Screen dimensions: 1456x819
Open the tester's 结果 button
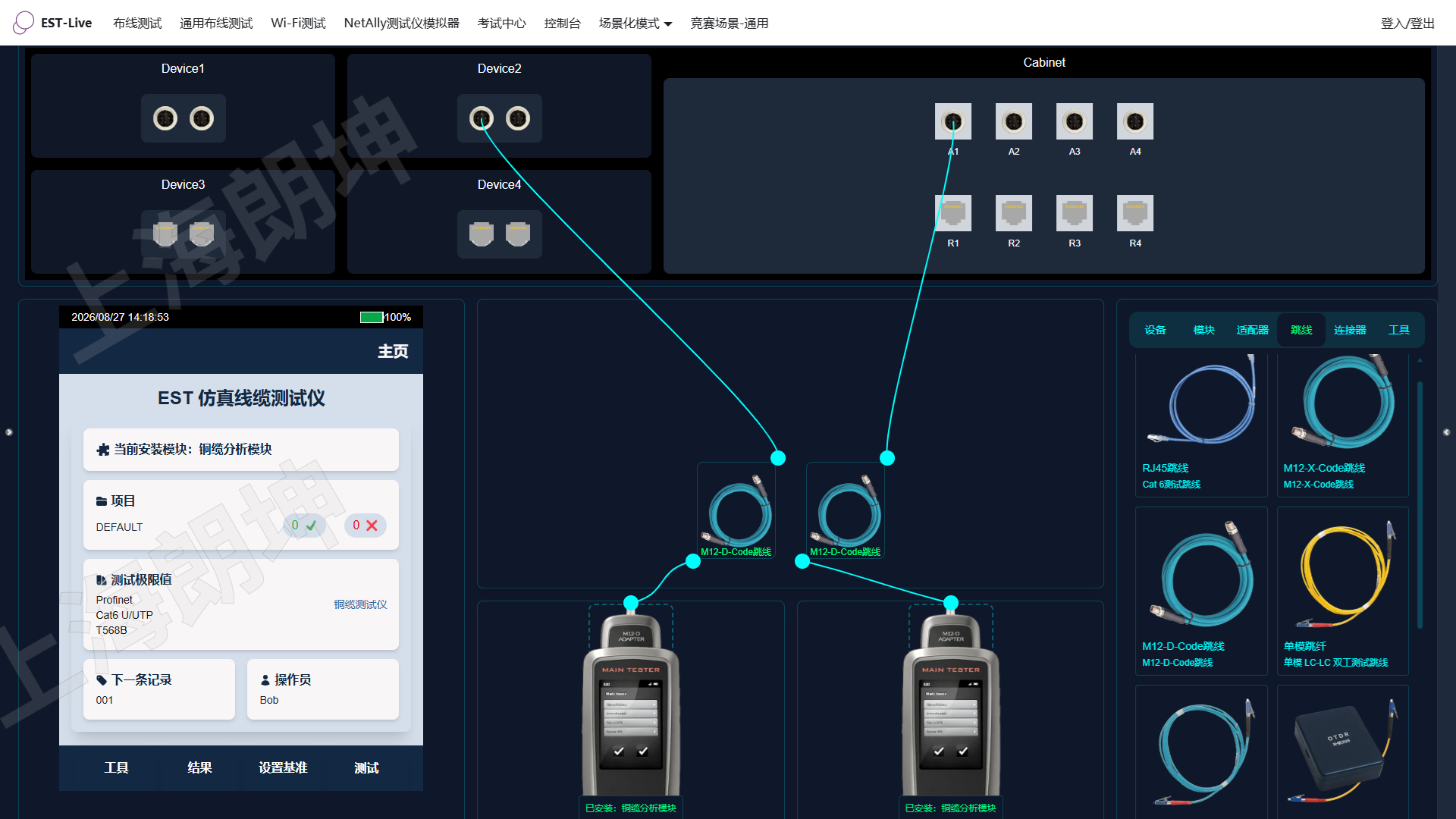point(199,768)
